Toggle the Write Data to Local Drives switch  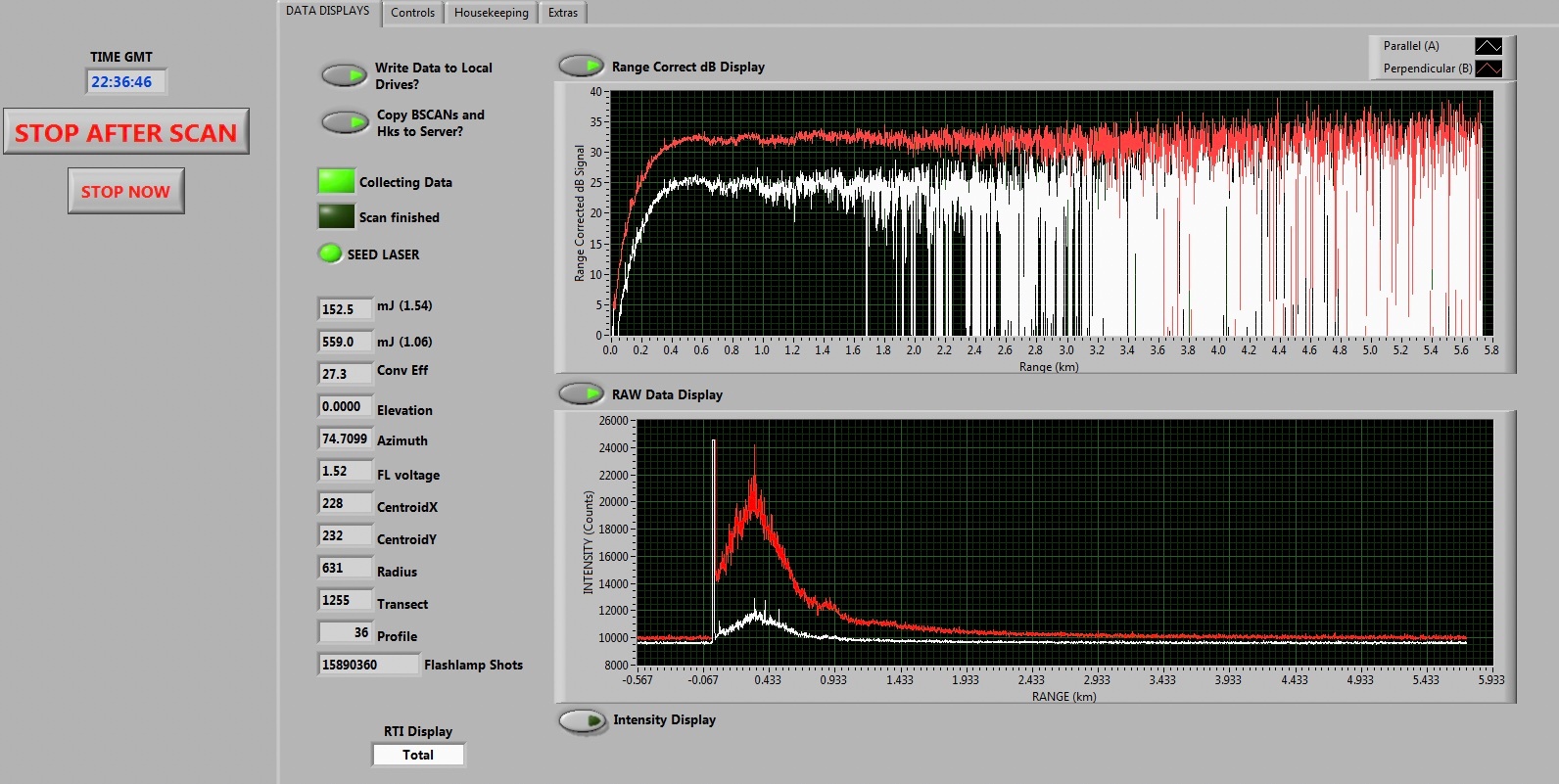tap(344, 75)
